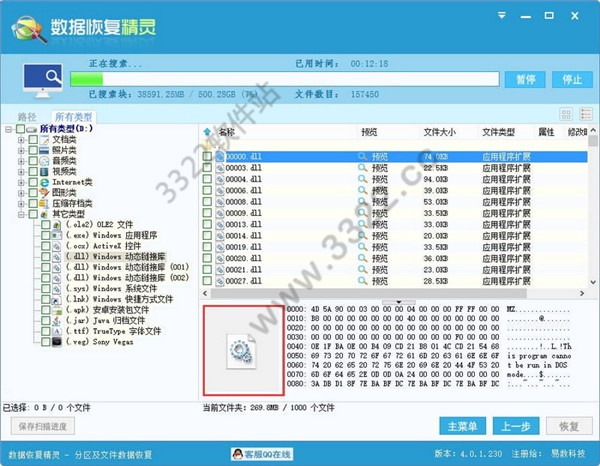600x466 pixels.
Task: Expand the 文档类 tree node
Action: click(21, 140)
